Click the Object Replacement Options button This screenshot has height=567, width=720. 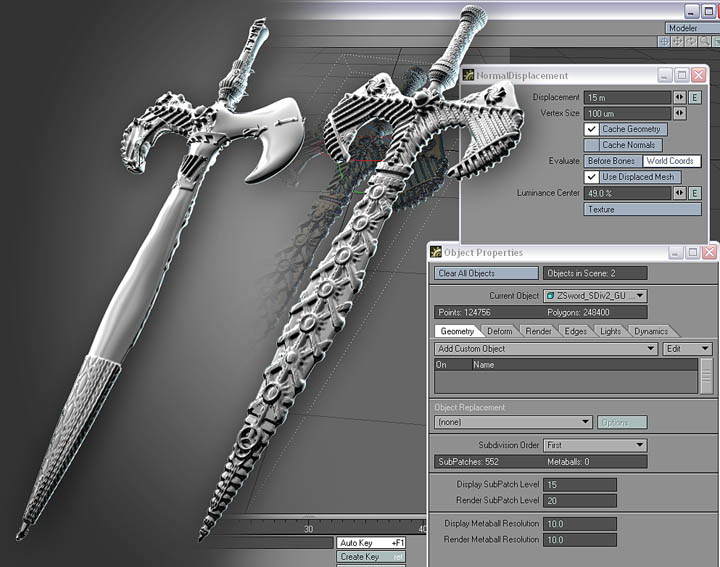622,422
